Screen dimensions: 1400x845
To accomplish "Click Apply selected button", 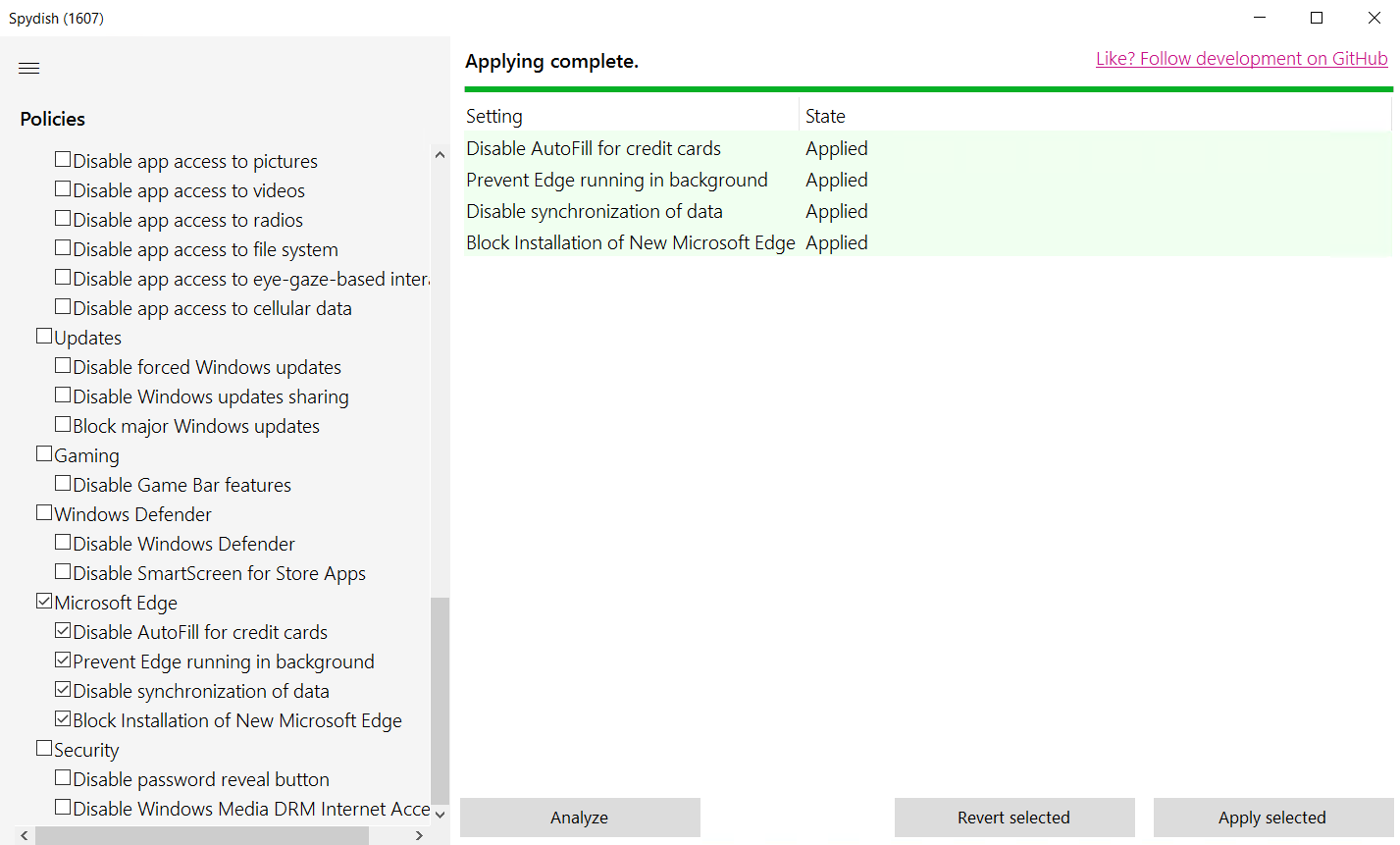I will (1272, 818).
